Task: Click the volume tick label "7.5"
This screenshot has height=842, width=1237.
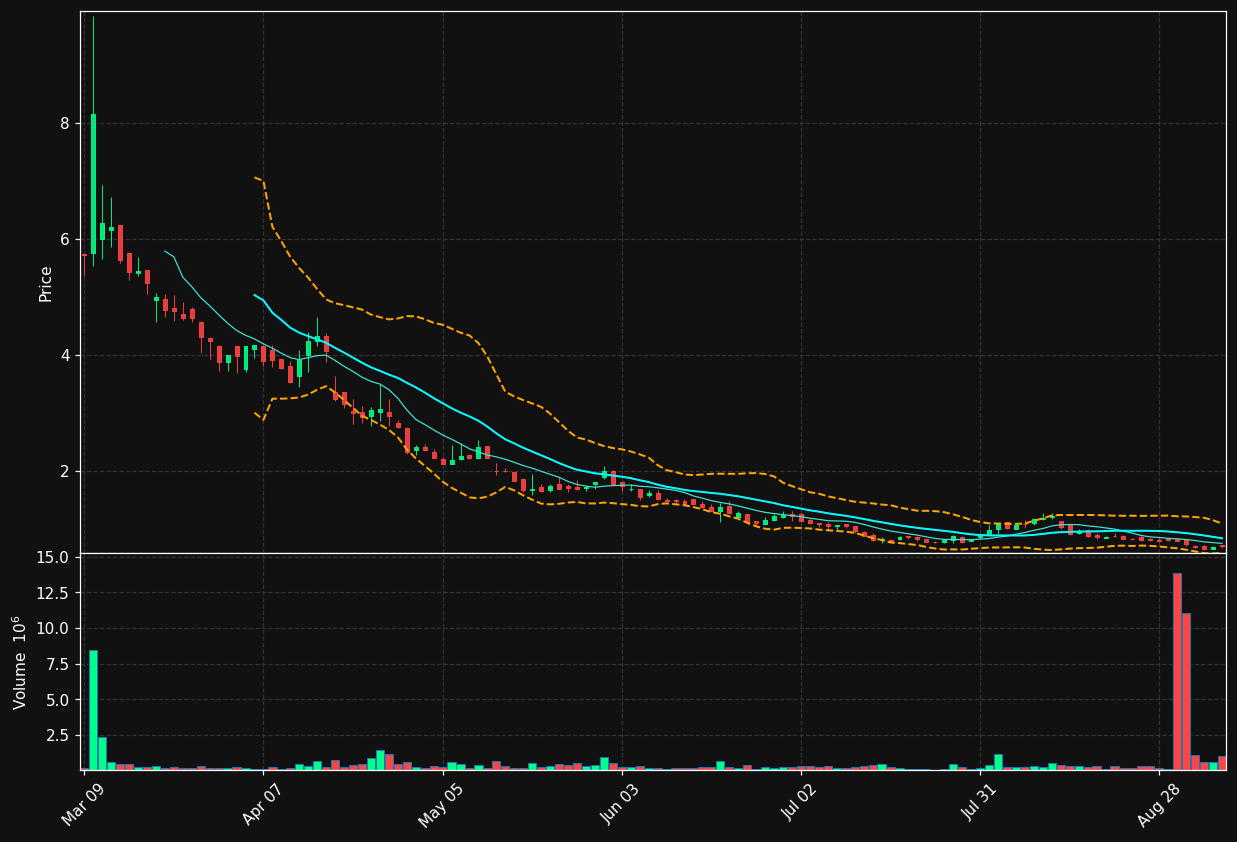Action: [x=57, y=665]
